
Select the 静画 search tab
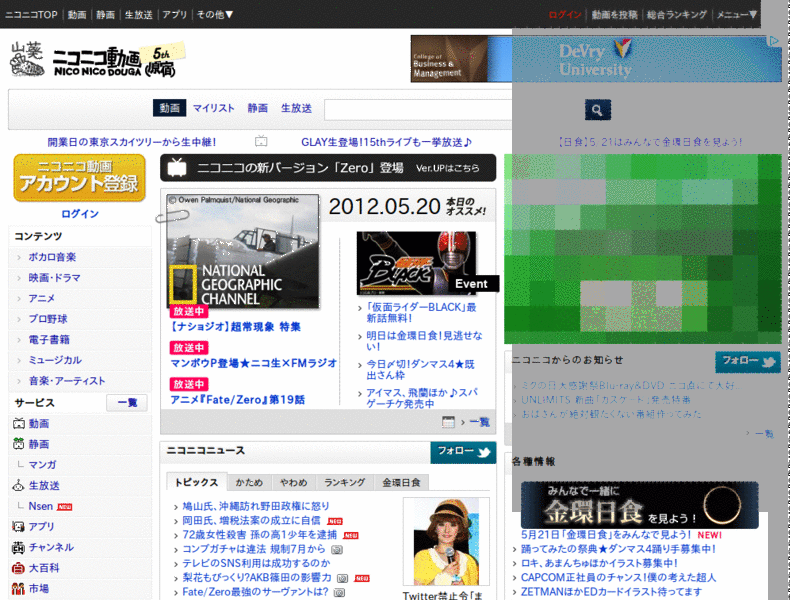click(258, 108)
